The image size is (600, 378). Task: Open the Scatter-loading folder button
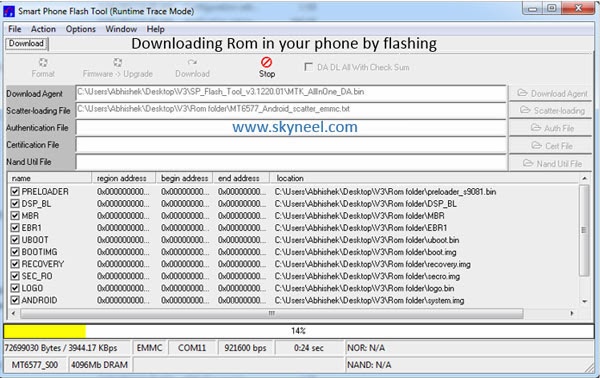tap(550, 111)
